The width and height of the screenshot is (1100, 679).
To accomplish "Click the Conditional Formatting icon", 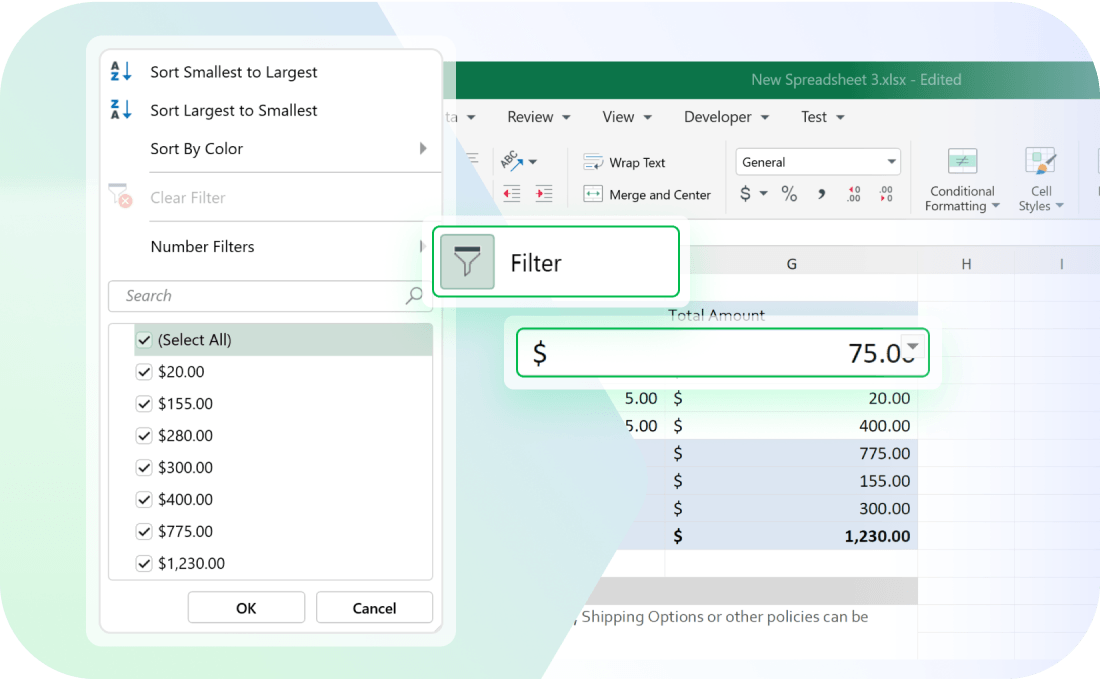I will coord(962,162).
